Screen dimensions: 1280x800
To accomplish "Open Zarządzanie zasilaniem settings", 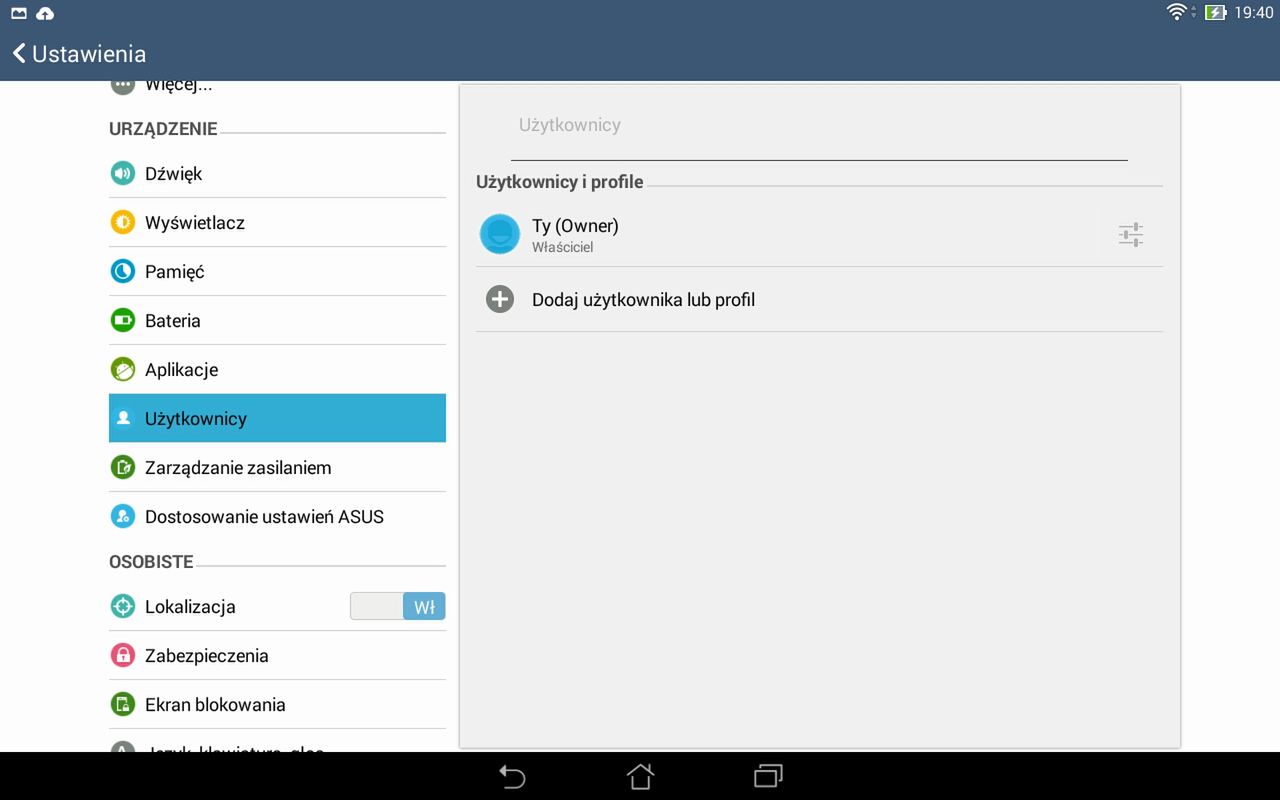I will (x=277, y=467).
